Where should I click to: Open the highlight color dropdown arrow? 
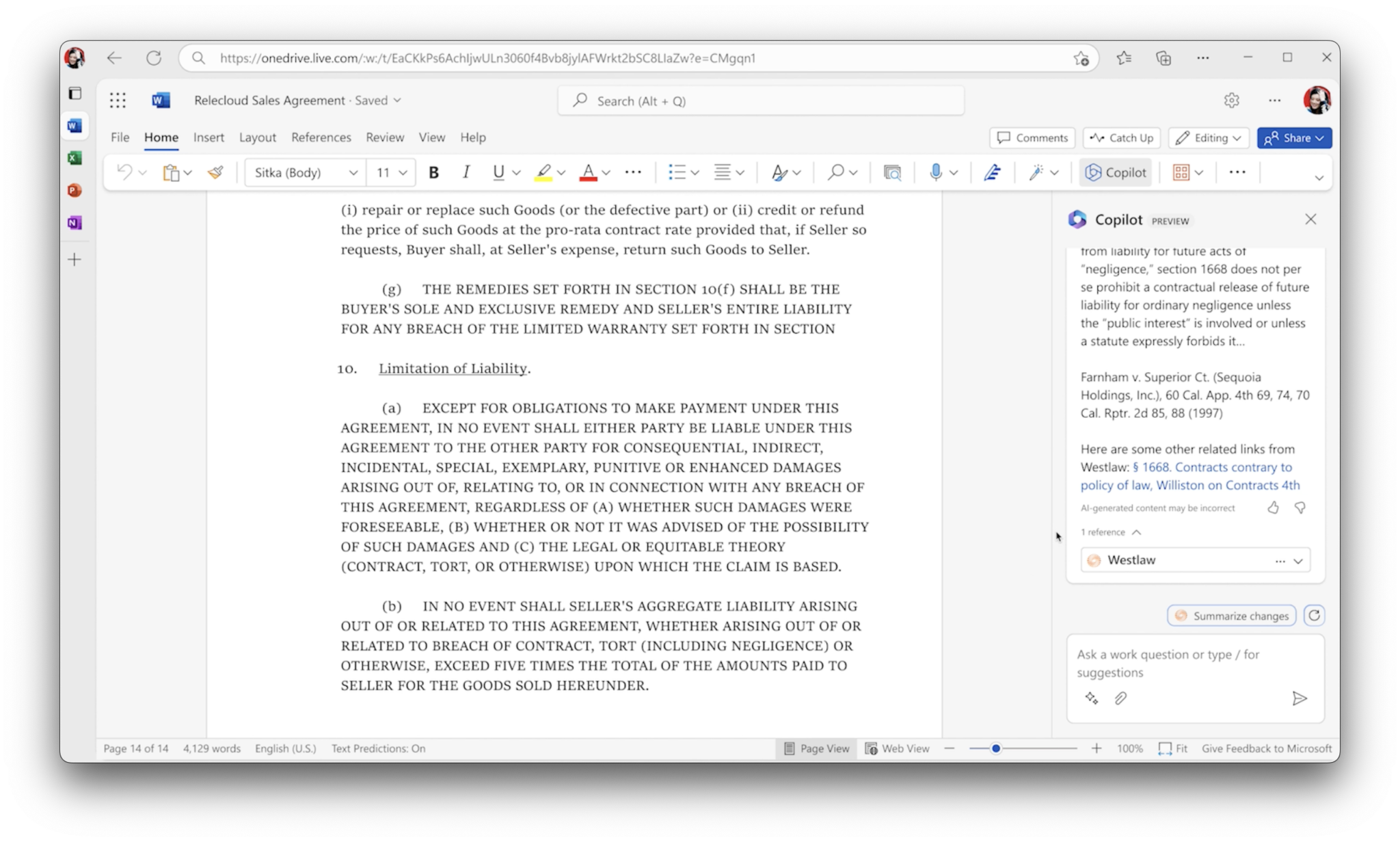[x=561, y=173]
